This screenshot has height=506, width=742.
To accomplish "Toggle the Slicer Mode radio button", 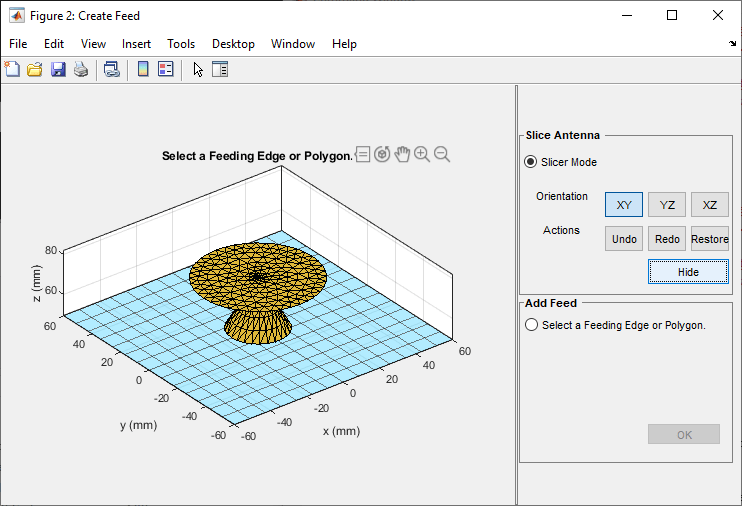I will [x=531, y=162].
